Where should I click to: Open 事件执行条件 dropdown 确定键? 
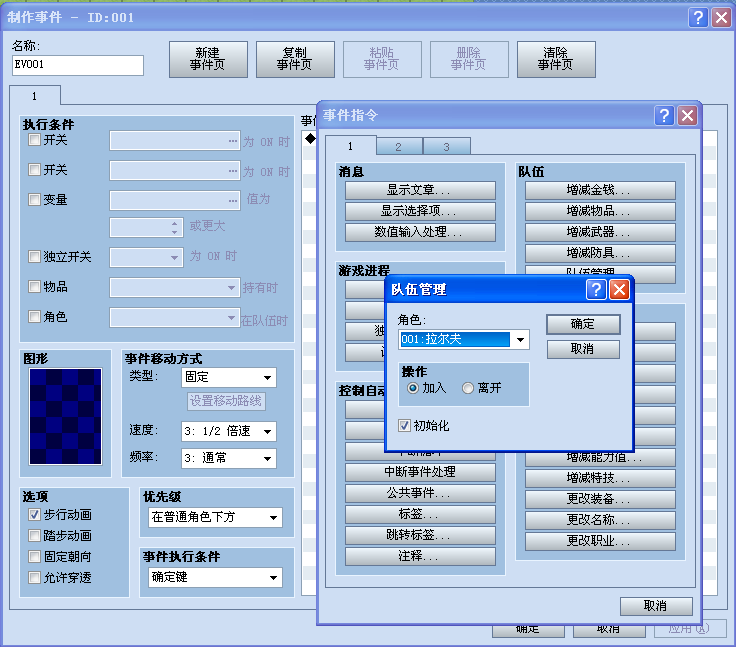(215, 578)
